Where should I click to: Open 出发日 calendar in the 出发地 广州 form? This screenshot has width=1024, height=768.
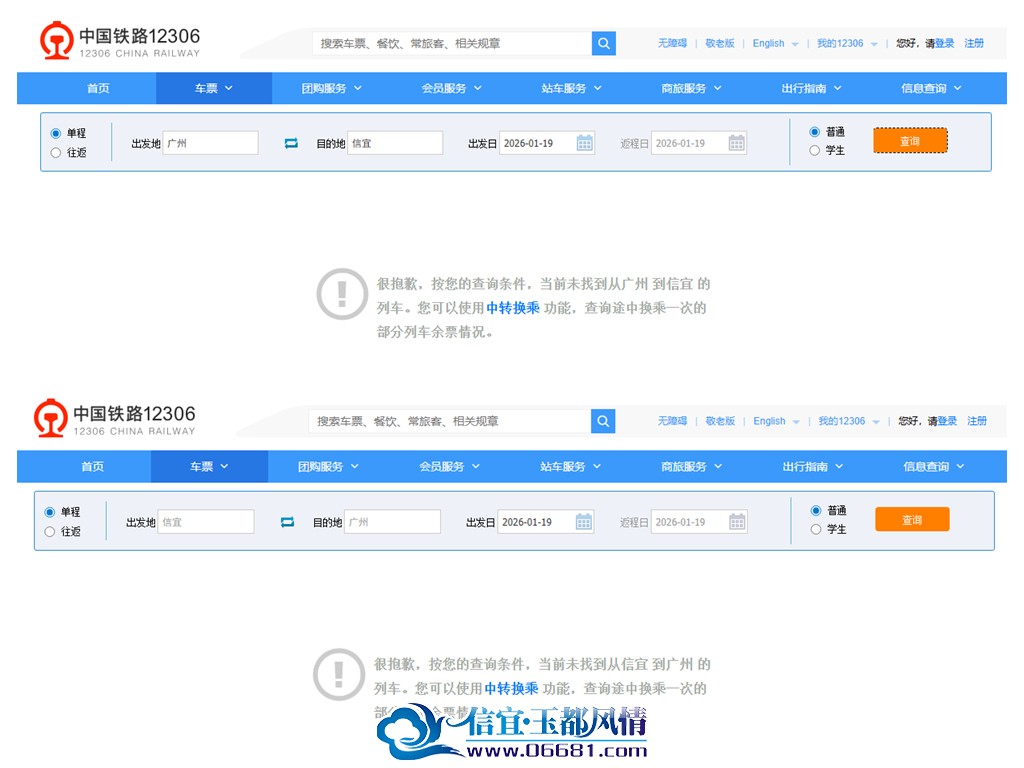click(x=584, y=143)
